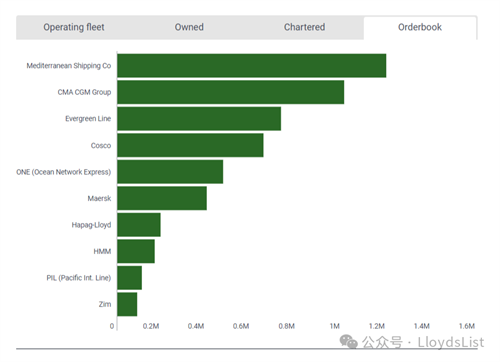Click the Mediterranean Shipping Co bar
This screenshot has width=500, height=362.
[x=252, y=66]
